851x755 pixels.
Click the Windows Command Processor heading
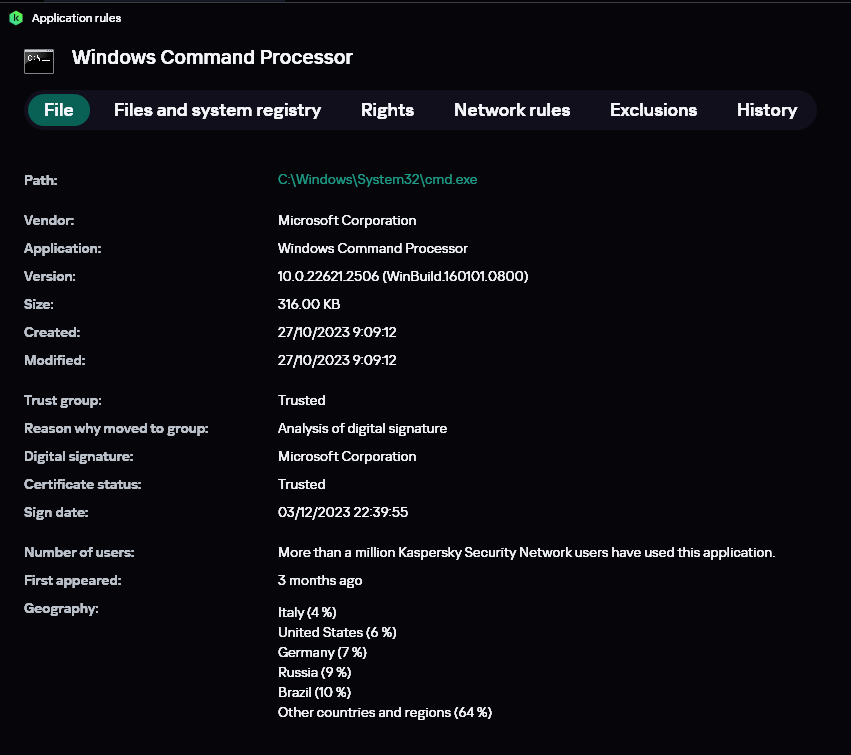(x=212, y=58)
